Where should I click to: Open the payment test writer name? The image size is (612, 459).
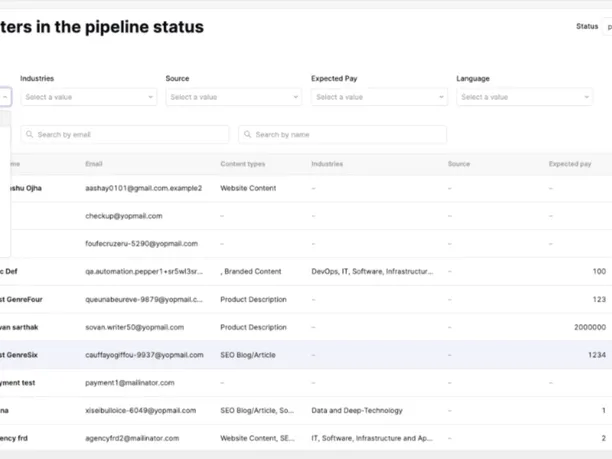point(18,383)
